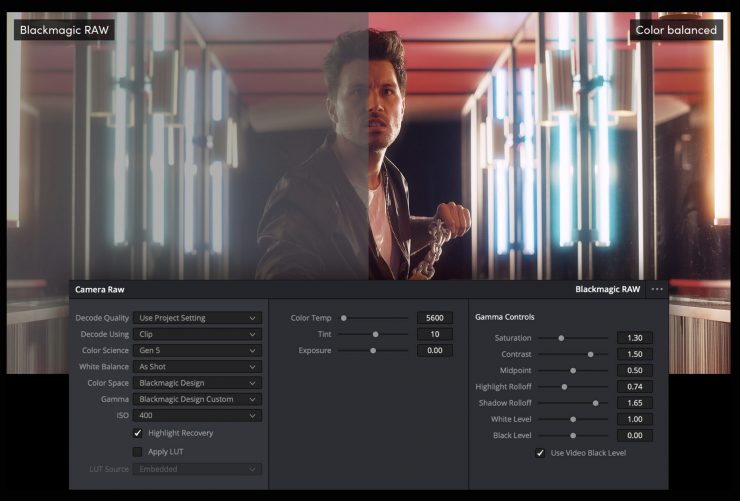740x501 pixels.
Task: Open the Camera Raw panel options menu
Action: (x=657, y=289)
